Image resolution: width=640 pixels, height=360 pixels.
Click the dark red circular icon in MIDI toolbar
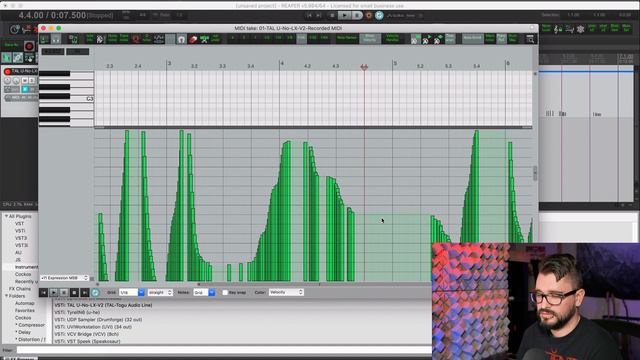tap(136, 39)
